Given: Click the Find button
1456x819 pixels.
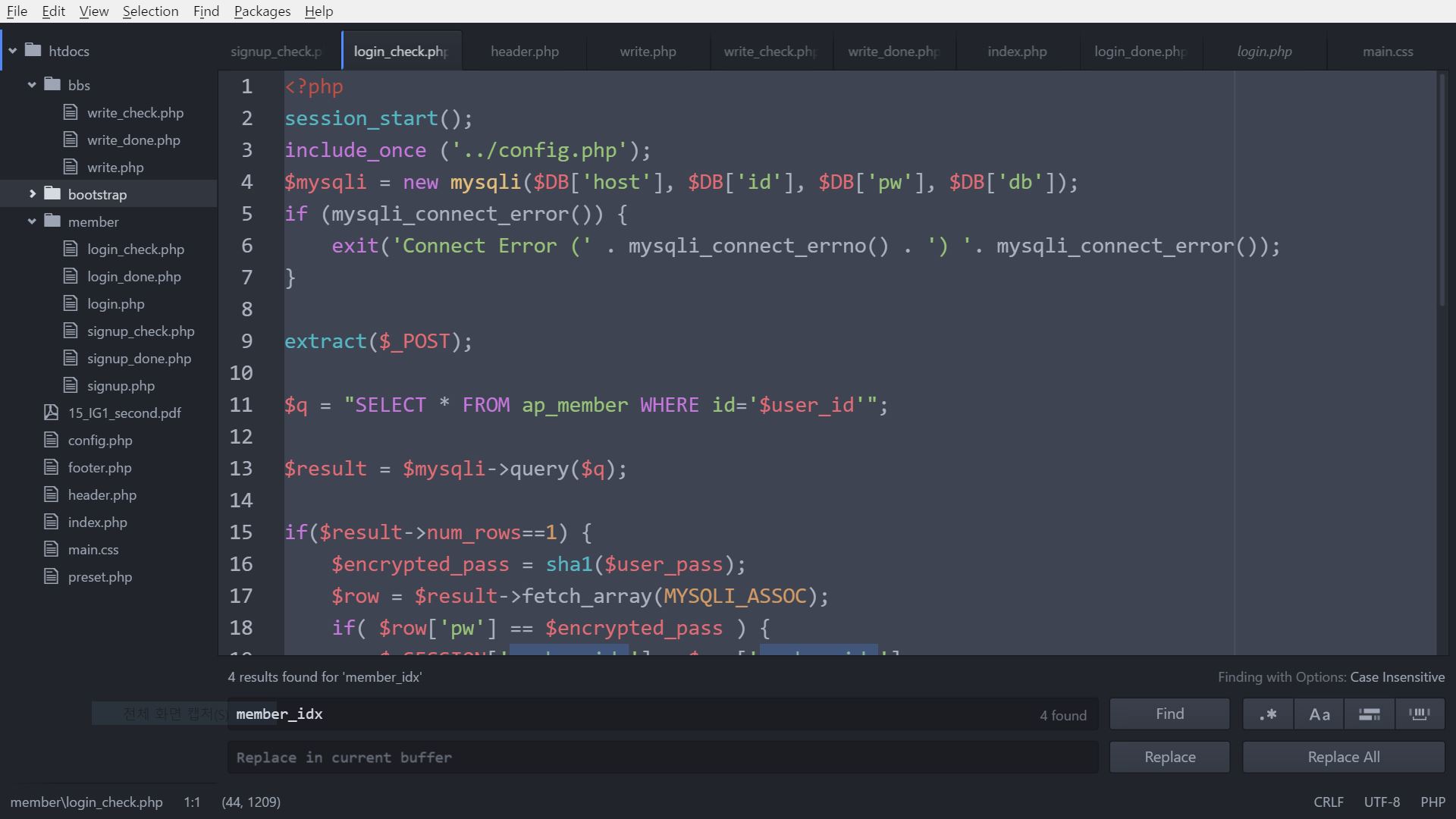Looking at the screenshot, I should pyautogui.click(x=1169, y=714).
